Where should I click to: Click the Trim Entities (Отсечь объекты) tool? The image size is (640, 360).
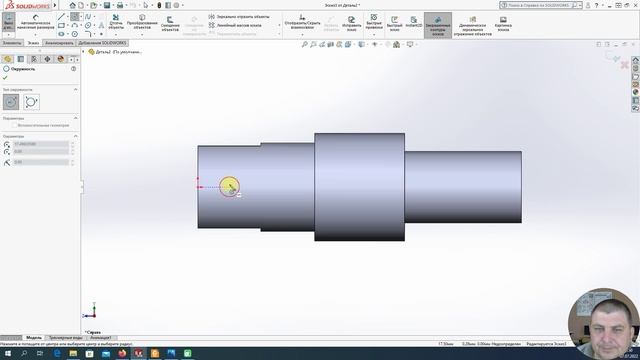click(116, 22)
